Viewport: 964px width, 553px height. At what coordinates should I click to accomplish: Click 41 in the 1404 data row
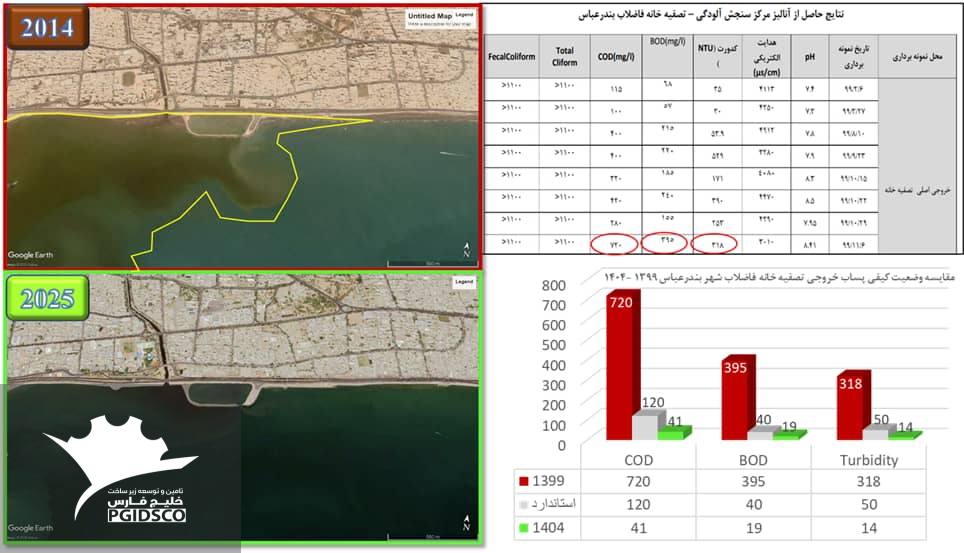pos(638,528)
